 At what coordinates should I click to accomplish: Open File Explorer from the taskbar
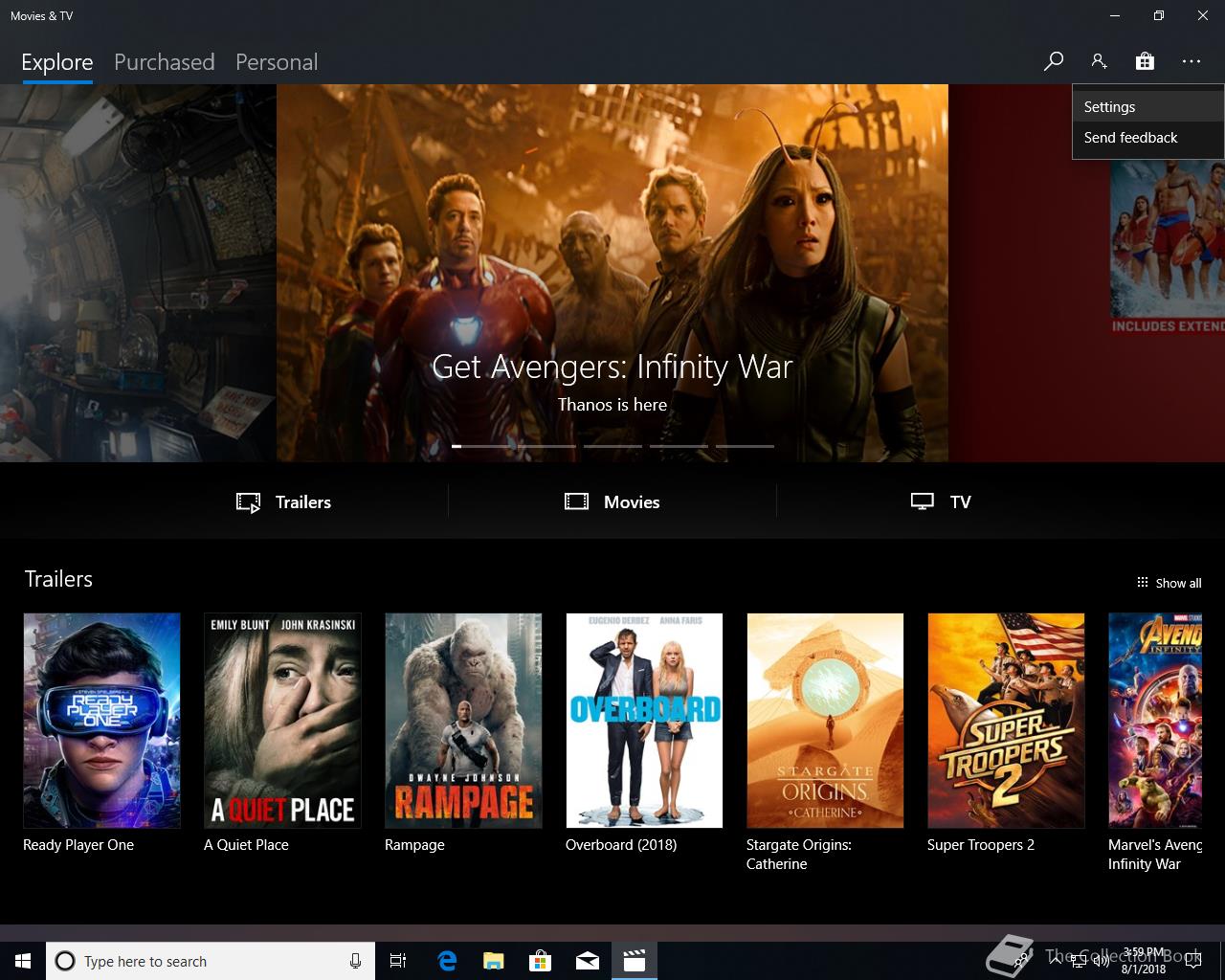494,961
